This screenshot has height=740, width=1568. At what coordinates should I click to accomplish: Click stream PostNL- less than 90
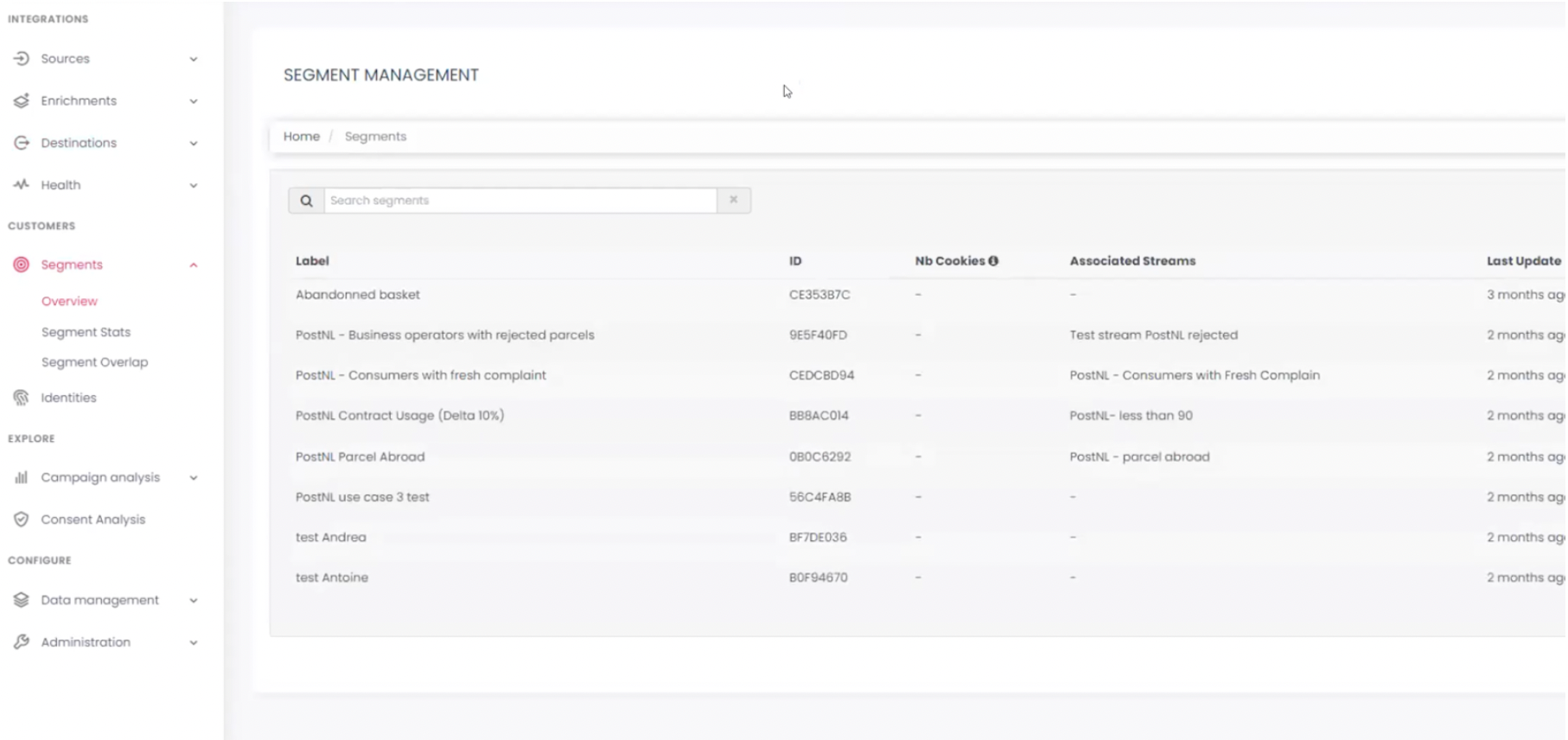click(x=1131, y=416)
